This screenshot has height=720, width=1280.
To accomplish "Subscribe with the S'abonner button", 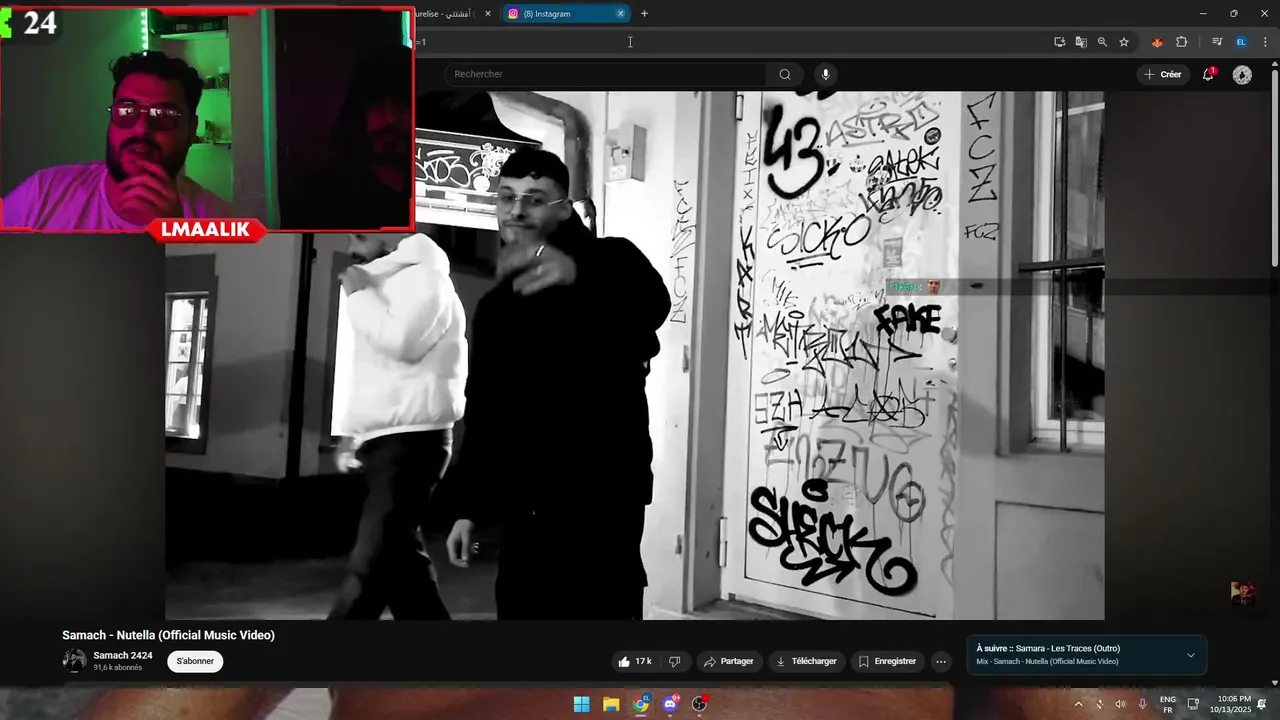I will (x=195, y=661).
